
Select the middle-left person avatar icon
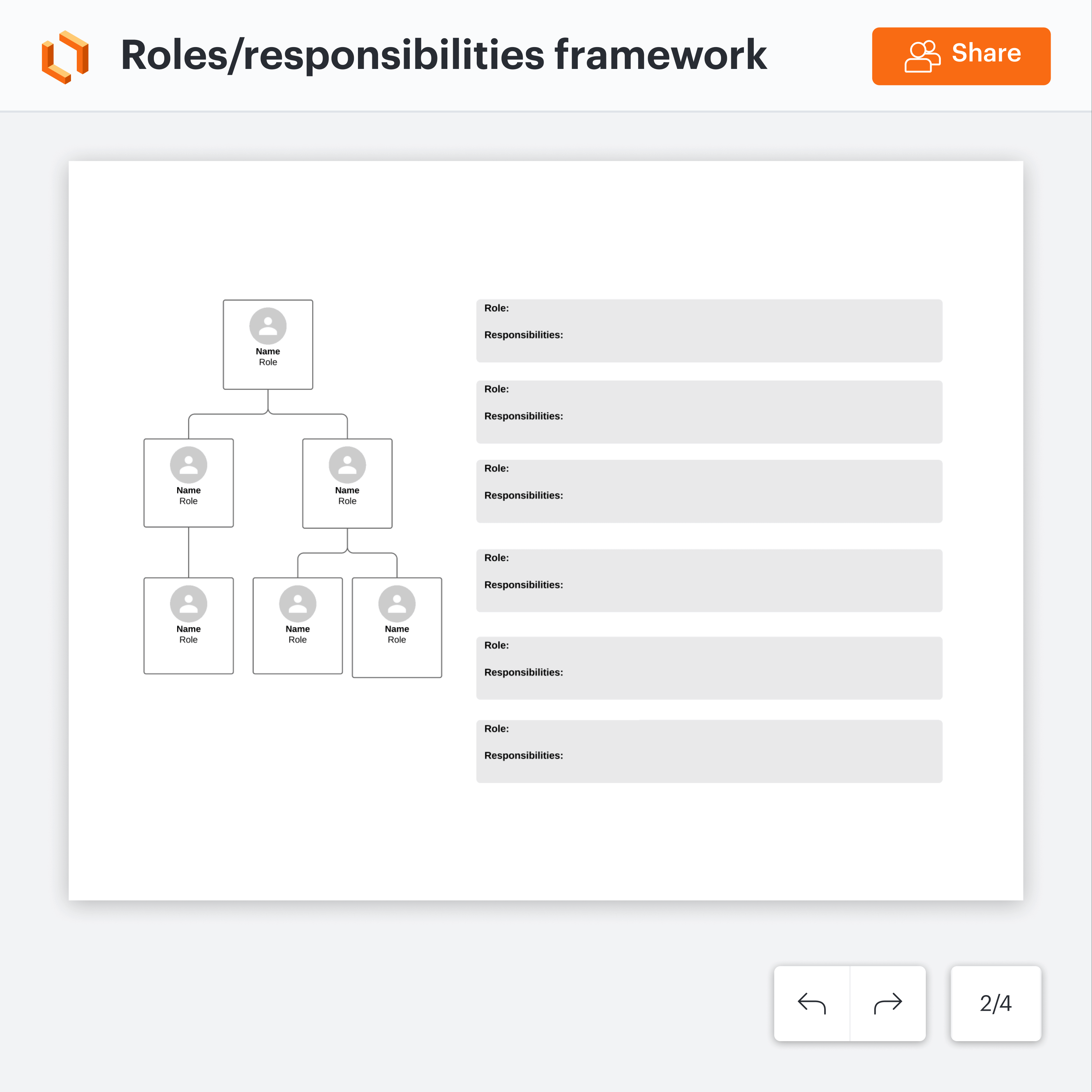[x=188, y=464]
